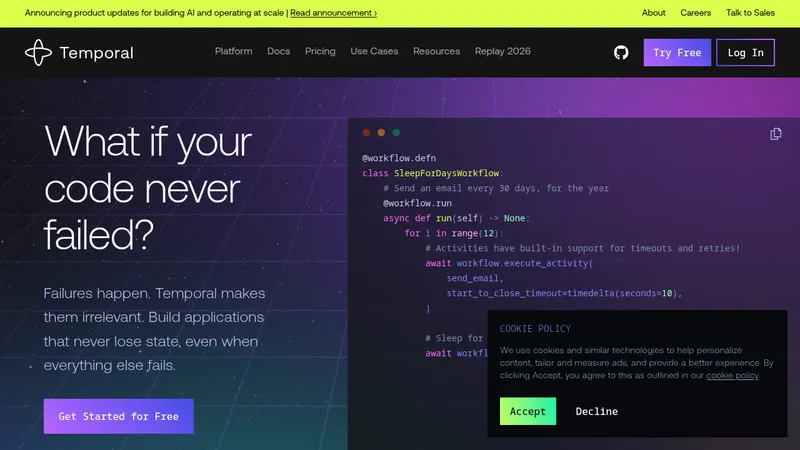
Task: Open the Careers link
Action: pyautogui.click(x=695, y=13)
